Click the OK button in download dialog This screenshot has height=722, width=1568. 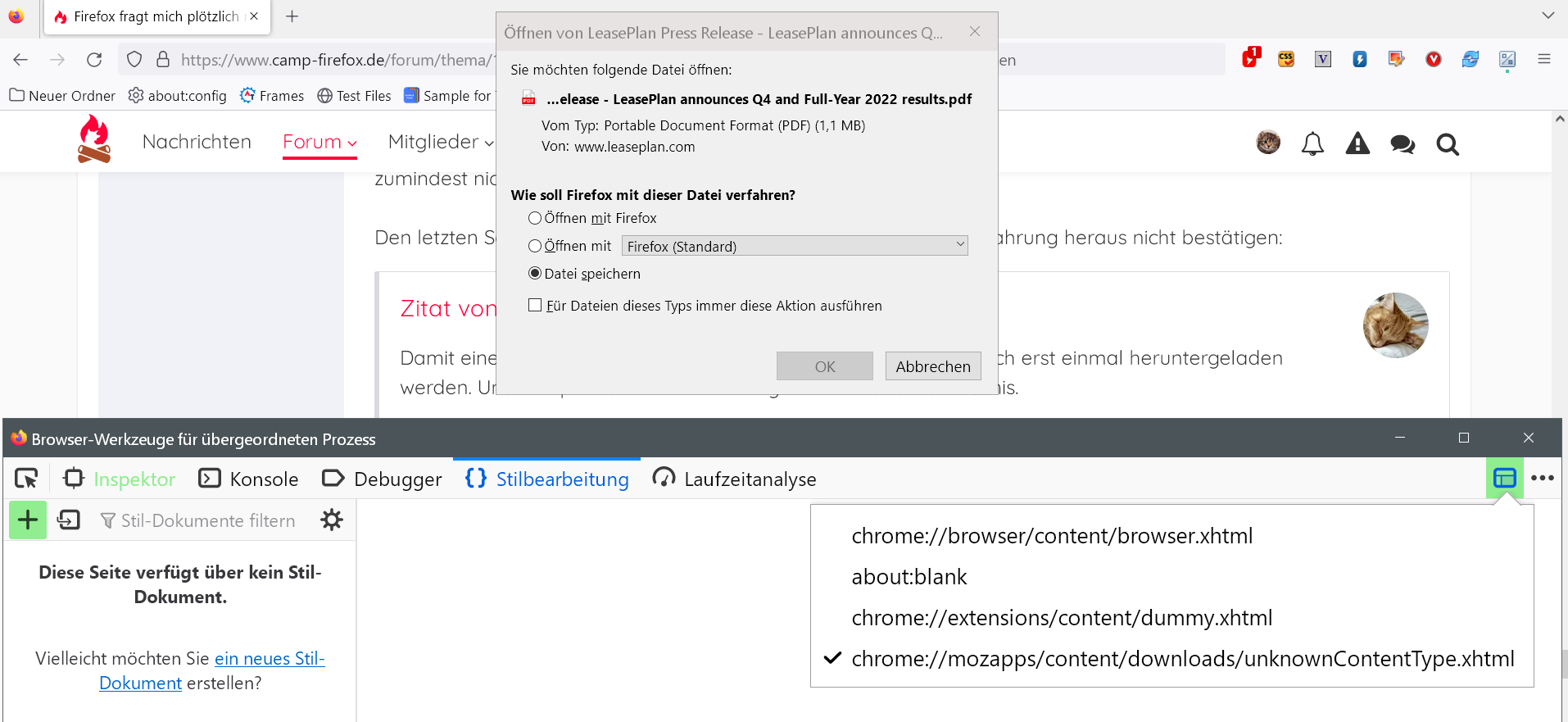coord(825,366)
